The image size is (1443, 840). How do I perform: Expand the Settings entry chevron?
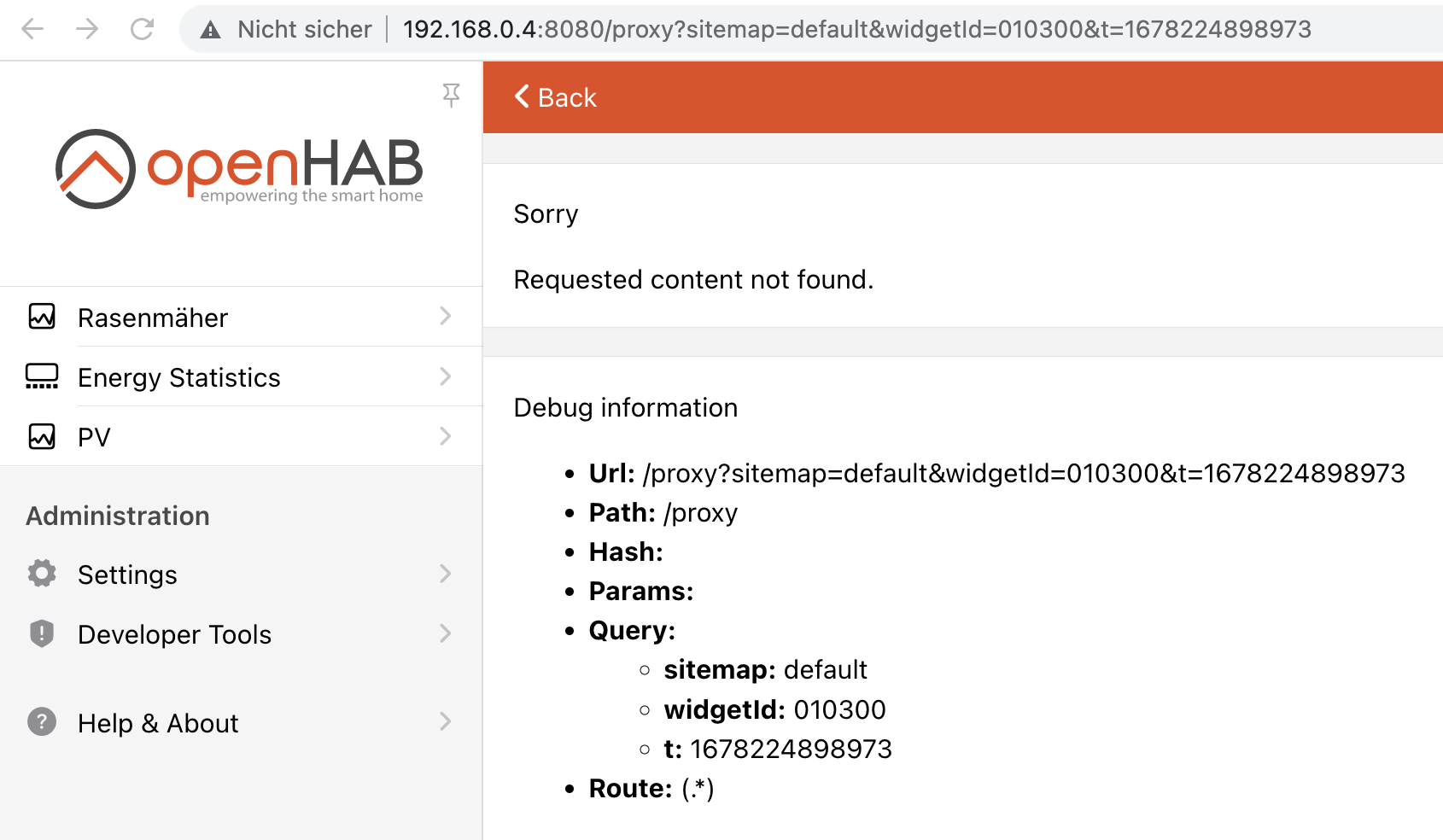click(445, 574)
